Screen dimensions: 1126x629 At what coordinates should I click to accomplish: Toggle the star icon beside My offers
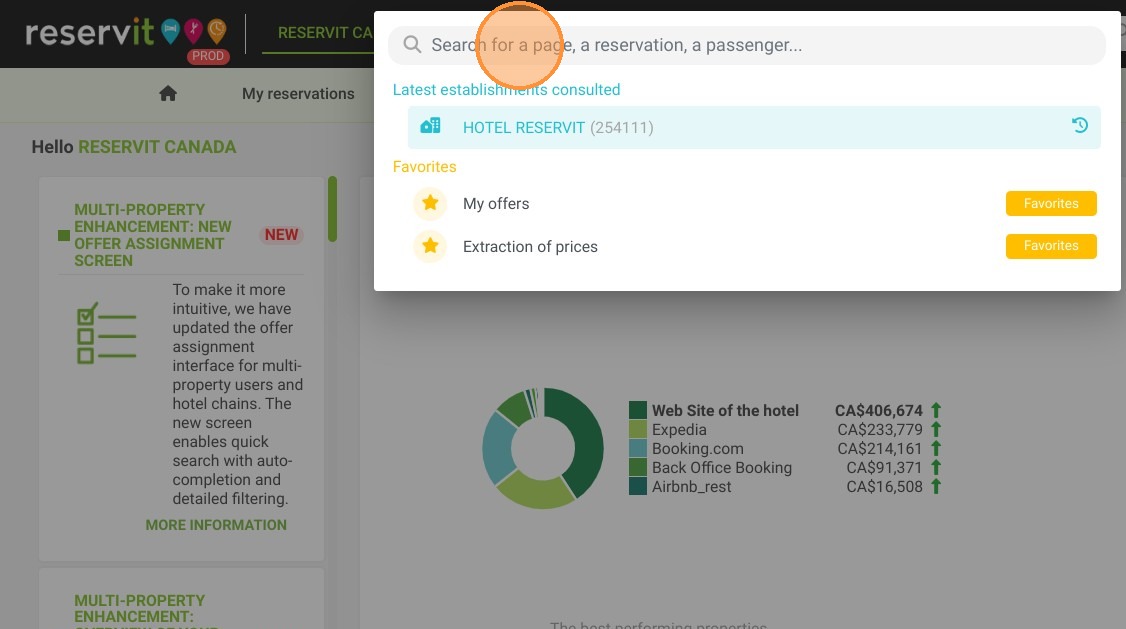[x=430, y=203]
